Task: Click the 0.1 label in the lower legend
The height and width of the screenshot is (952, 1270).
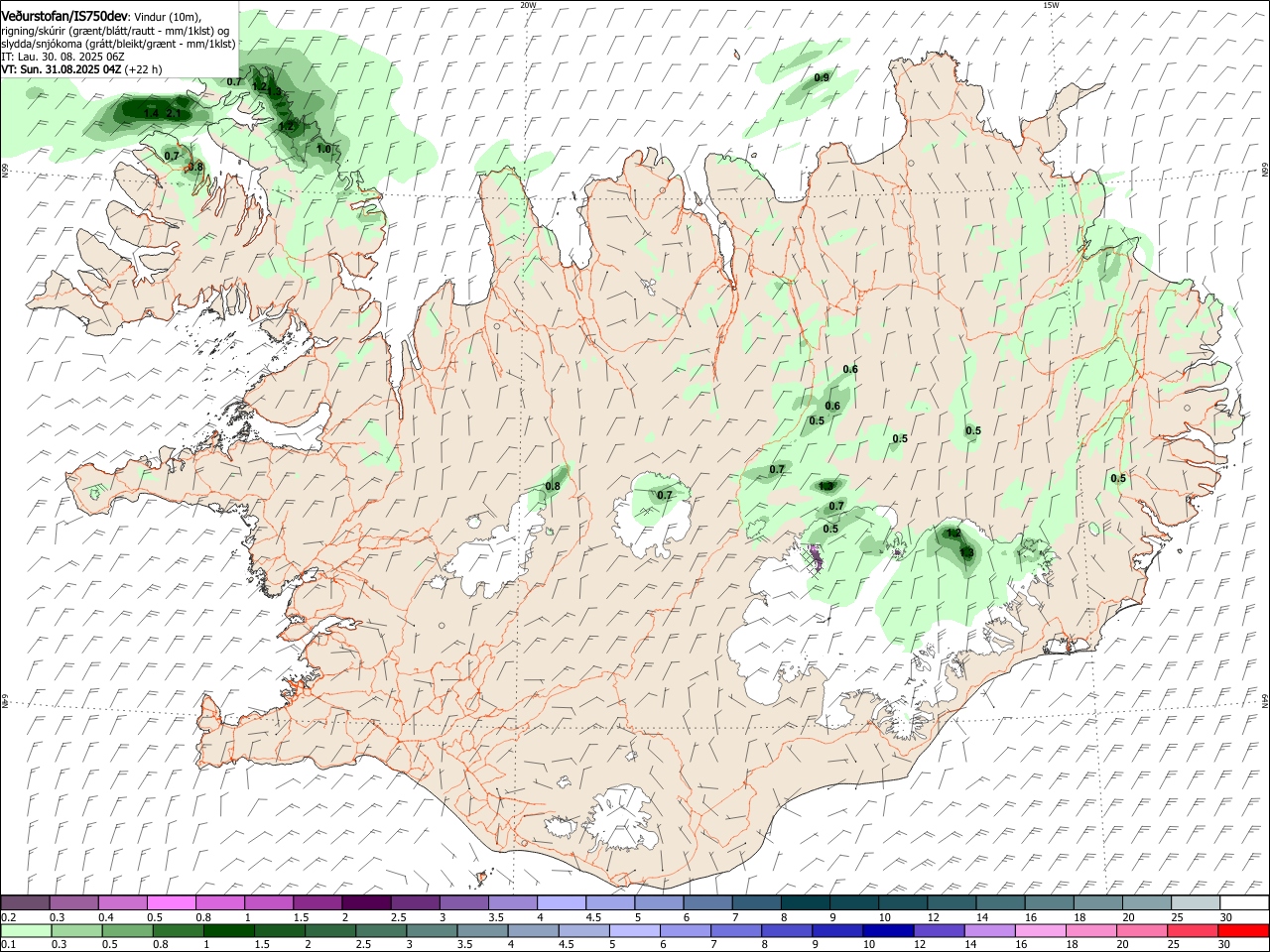Action: 10,945
